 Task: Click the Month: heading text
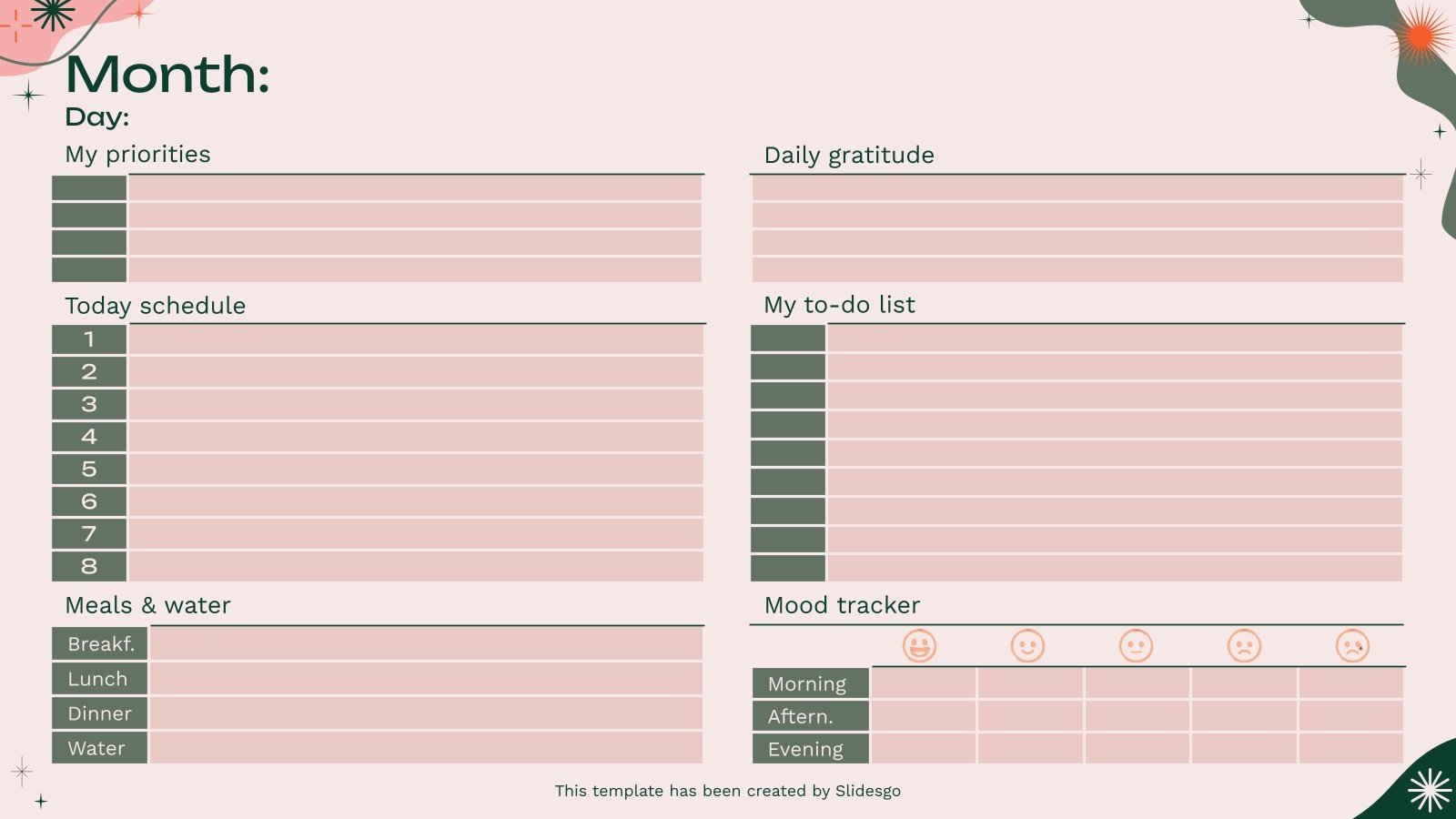coord(167,75)
